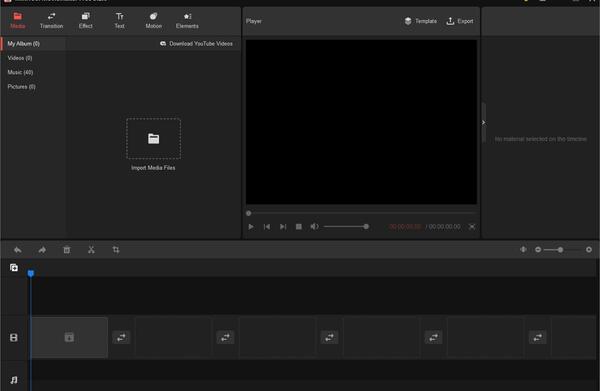Switch to the Transition tab
Image resolution: width=600 pixels, height=391 pixels.
[x=51, y=21]
